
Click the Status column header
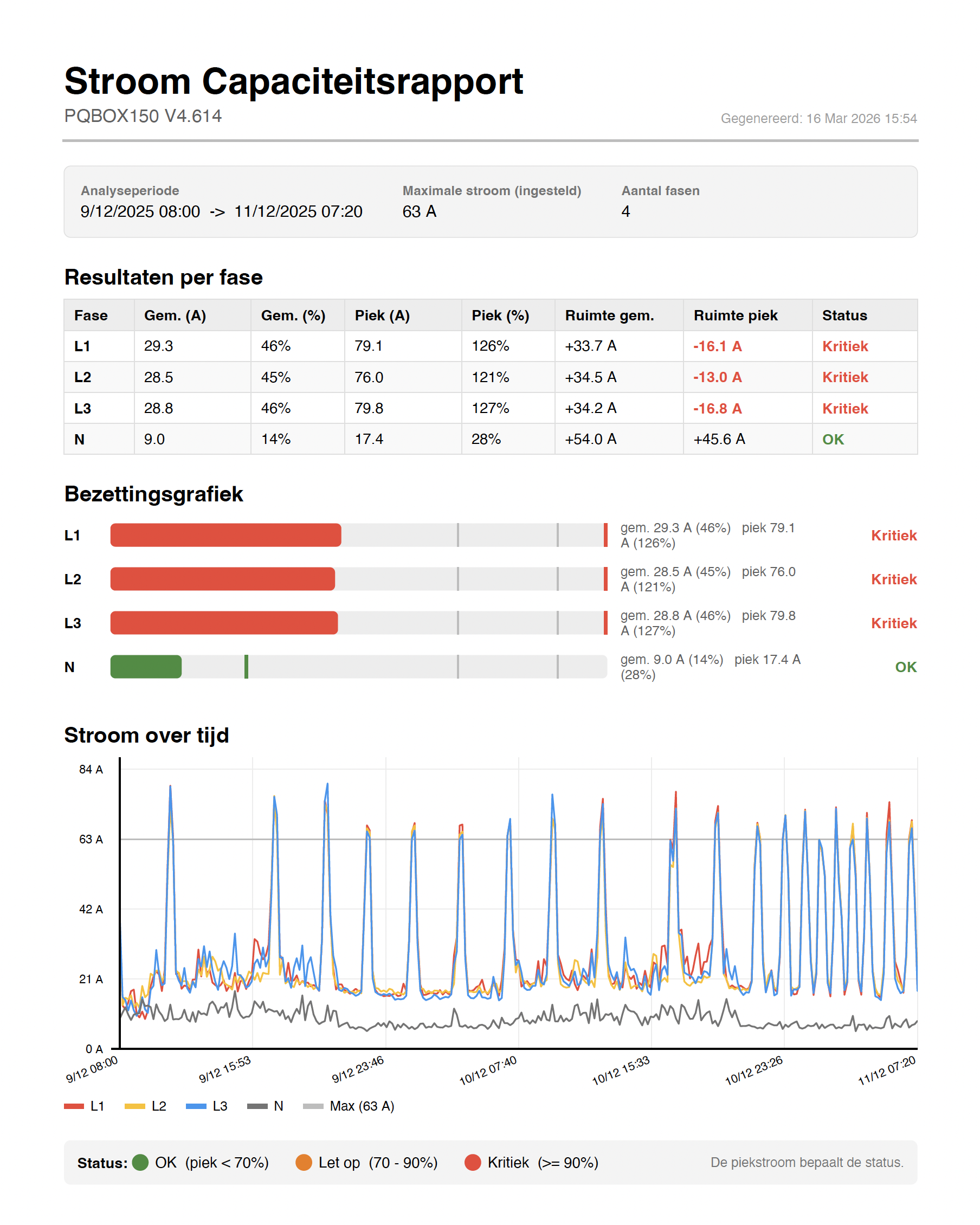tap(844, 315)
